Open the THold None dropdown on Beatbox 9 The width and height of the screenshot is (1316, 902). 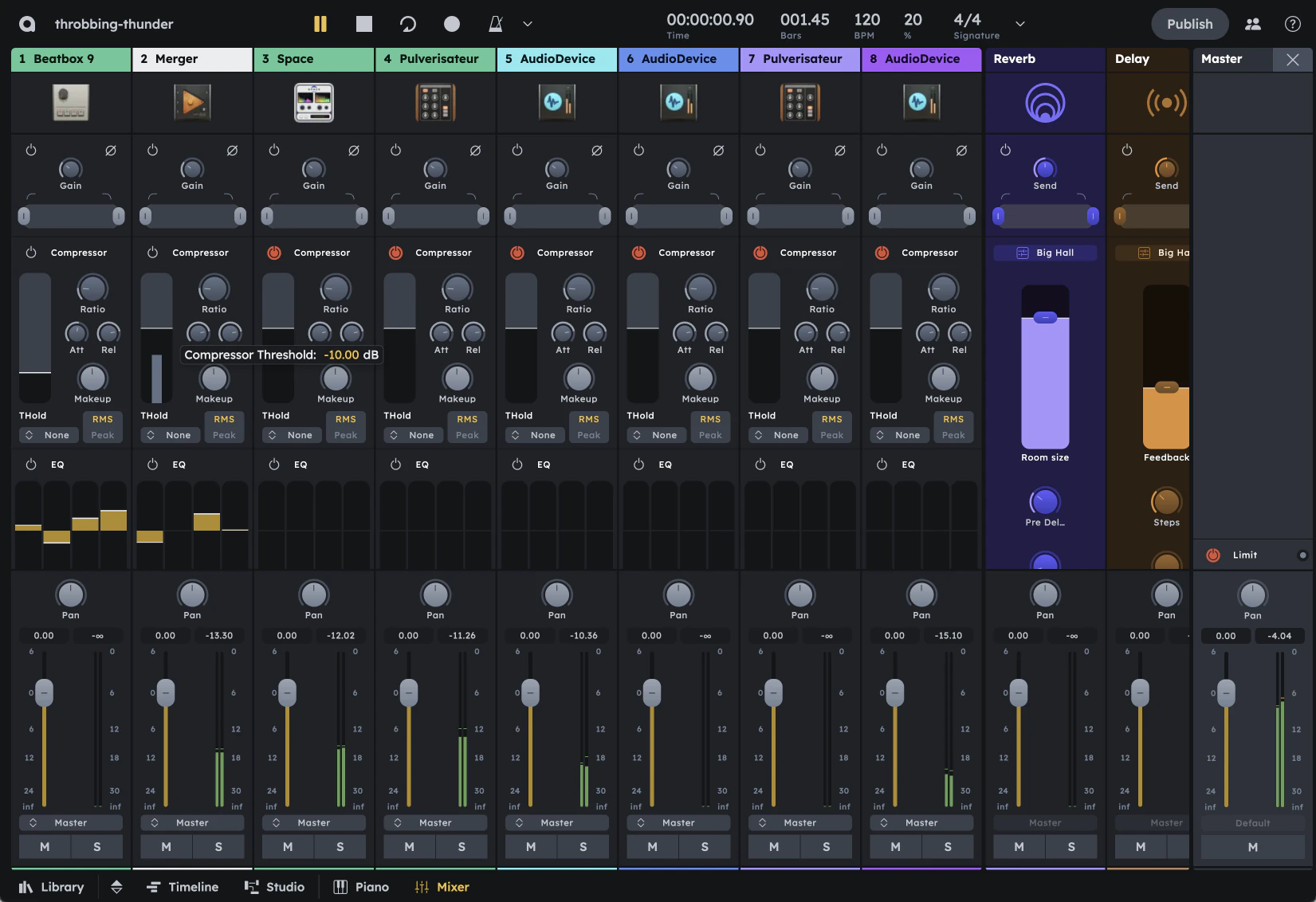48,434
